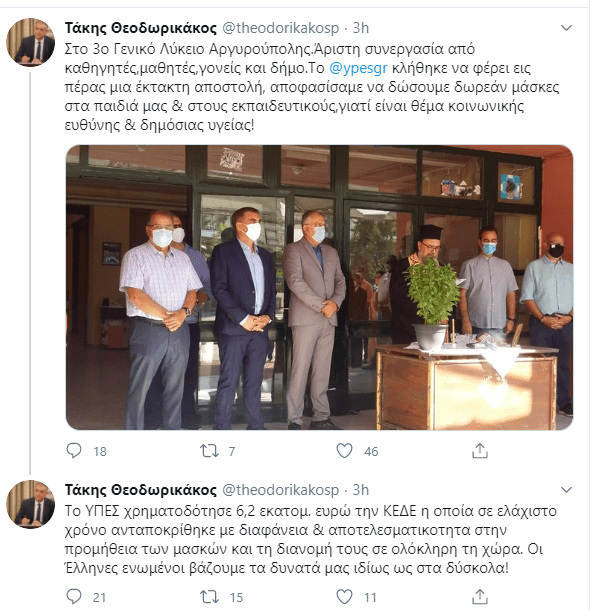
Task: Enlarge the school ceremony photo
Action: click(319, 287)
